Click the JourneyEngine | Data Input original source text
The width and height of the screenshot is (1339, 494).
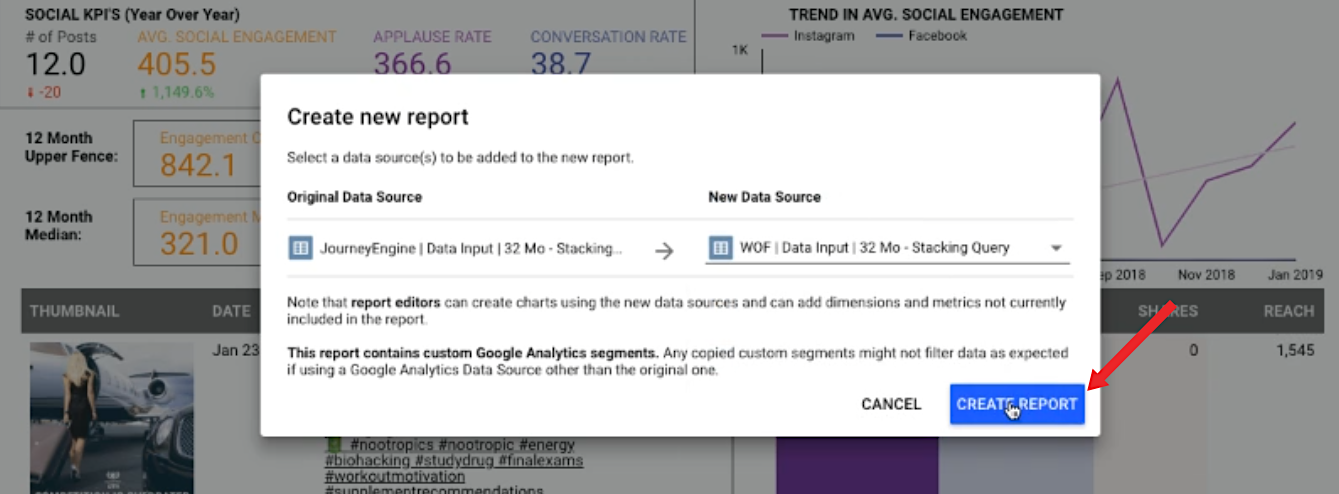(x=471, y=248)
